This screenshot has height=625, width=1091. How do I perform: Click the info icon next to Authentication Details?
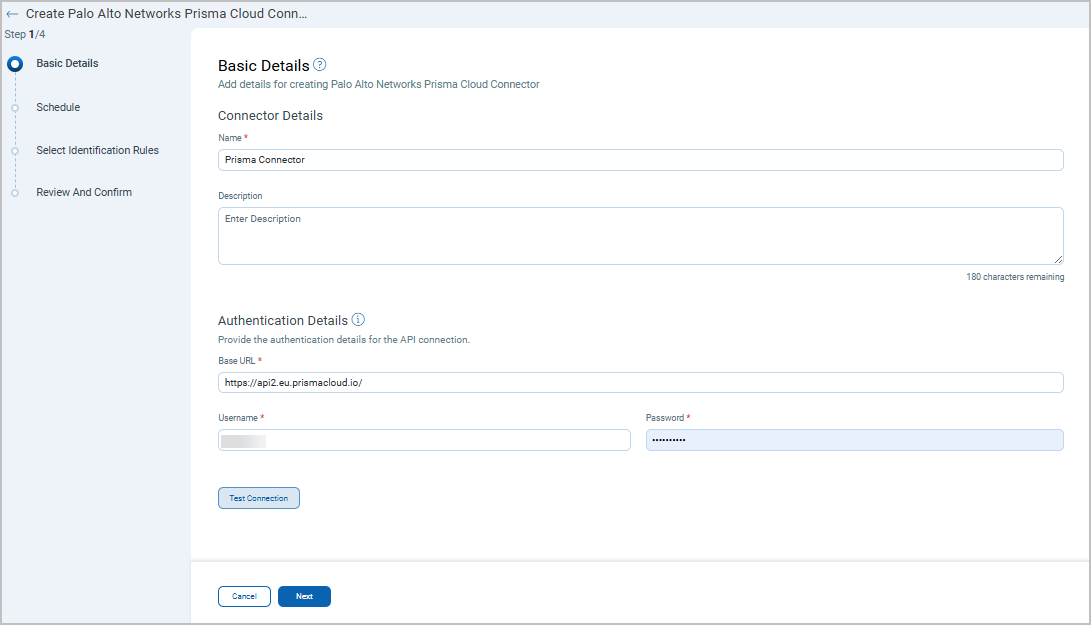click(x=358, y=320)
